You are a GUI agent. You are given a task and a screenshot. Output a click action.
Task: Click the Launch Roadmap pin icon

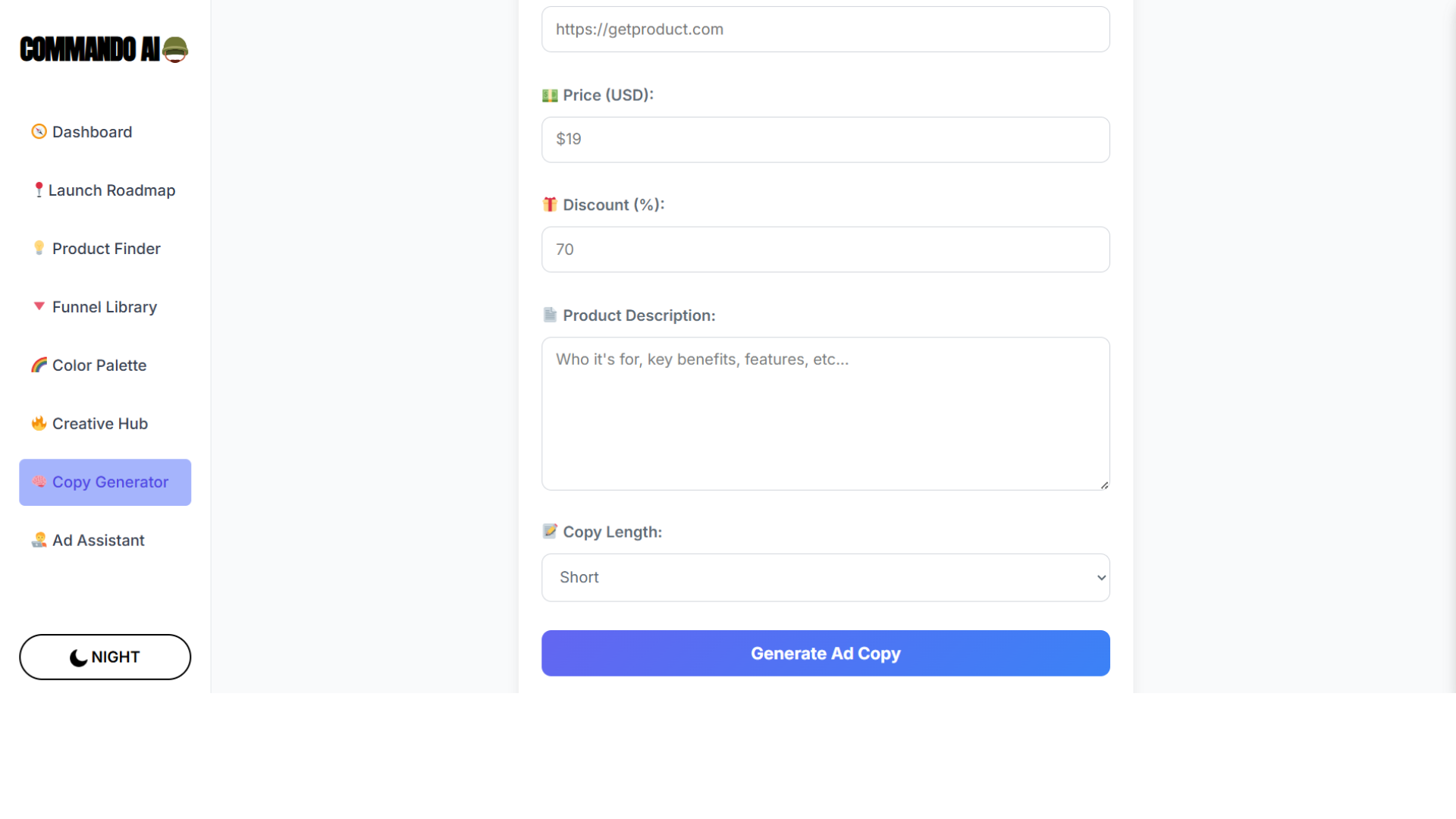click(x=39, y=190)
